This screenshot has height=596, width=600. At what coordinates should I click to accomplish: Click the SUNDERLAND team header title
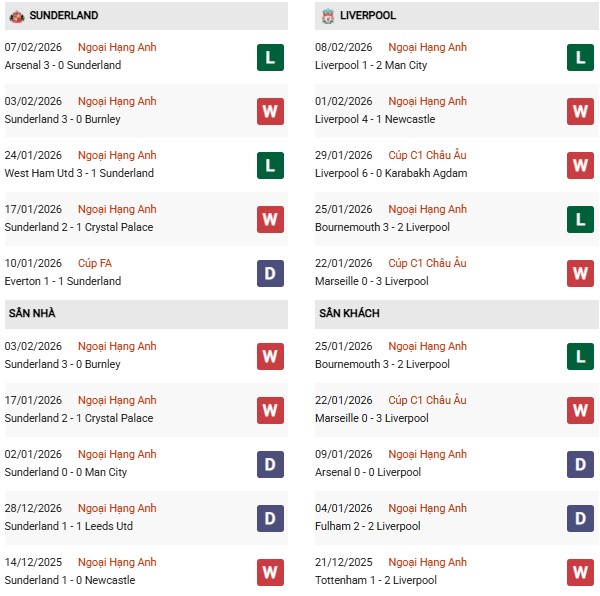64,16
